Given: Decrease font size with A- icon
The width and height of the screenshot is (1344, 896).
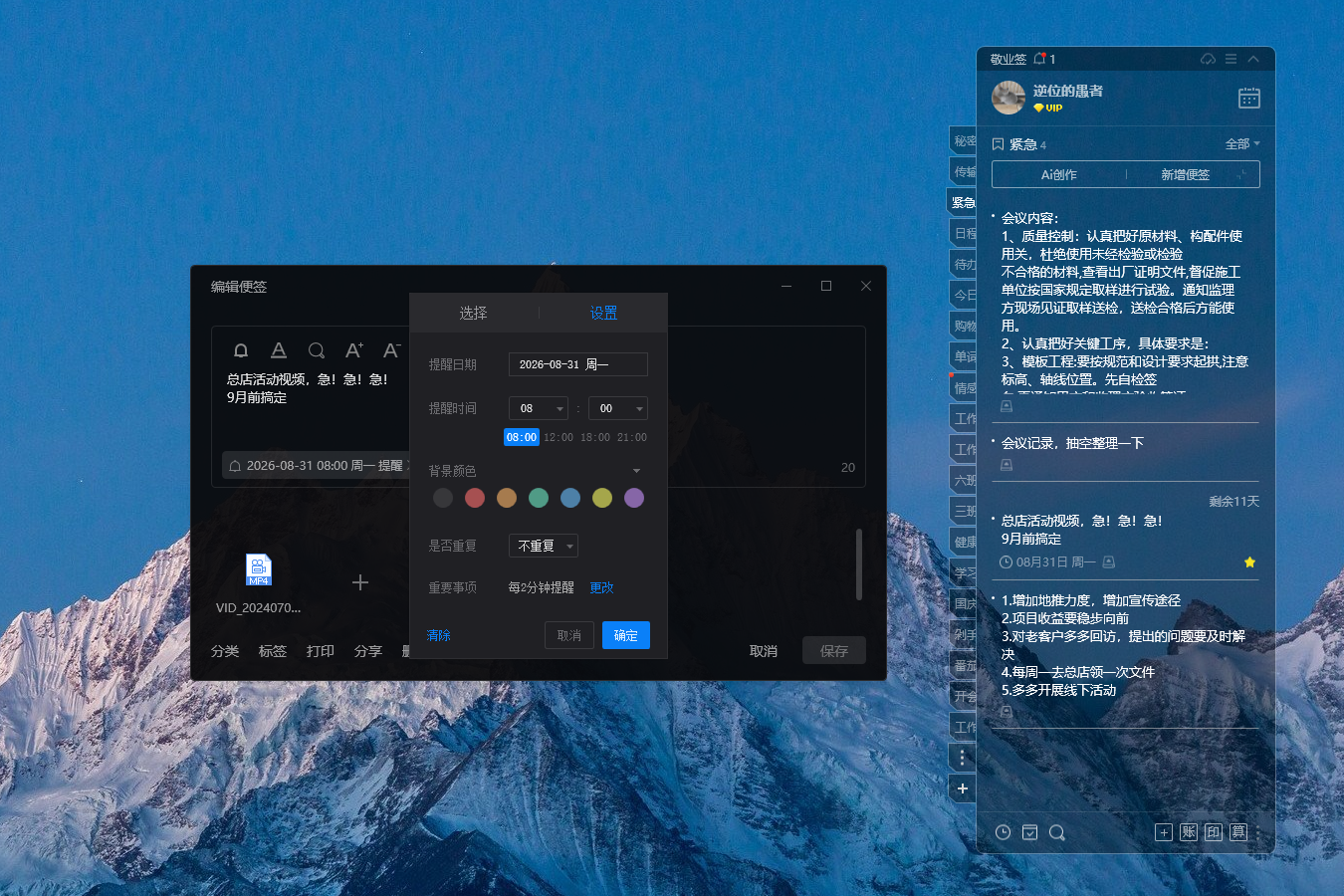Looking at the screenshot, I should pyautogui.click(x=392, y=350).
